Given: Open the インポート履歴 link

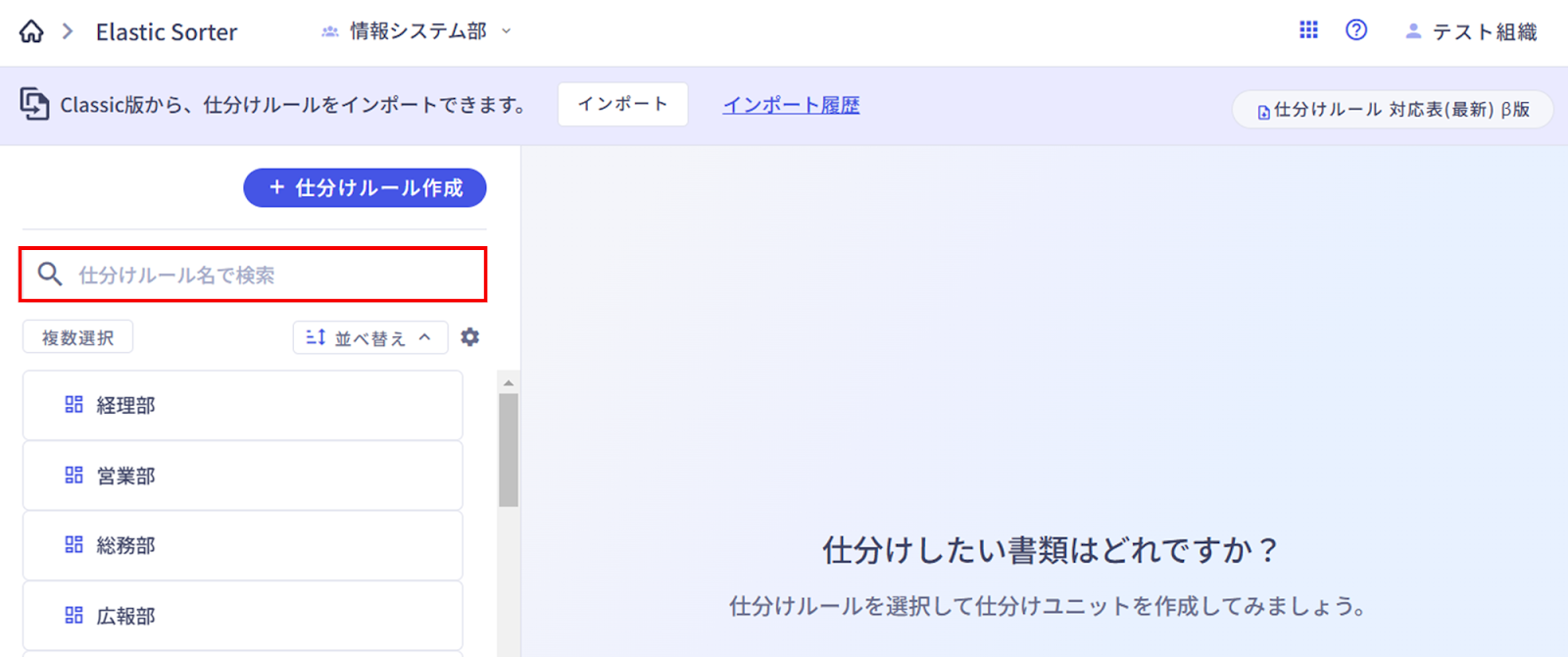Looking at the screenshot, I should [791, 105].
